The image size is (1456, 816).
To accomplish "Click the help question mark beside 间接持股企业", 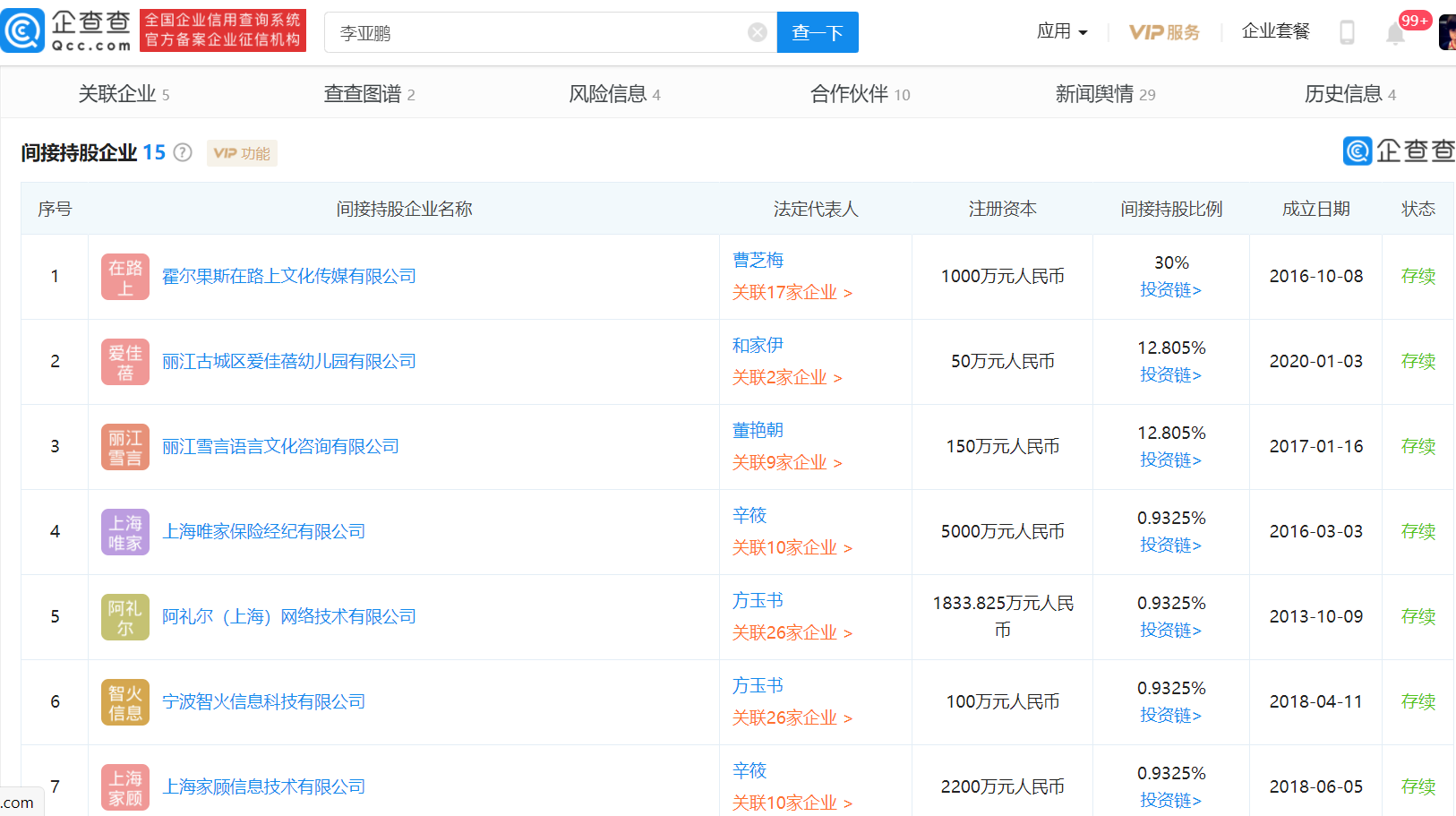I will (183, 152).
